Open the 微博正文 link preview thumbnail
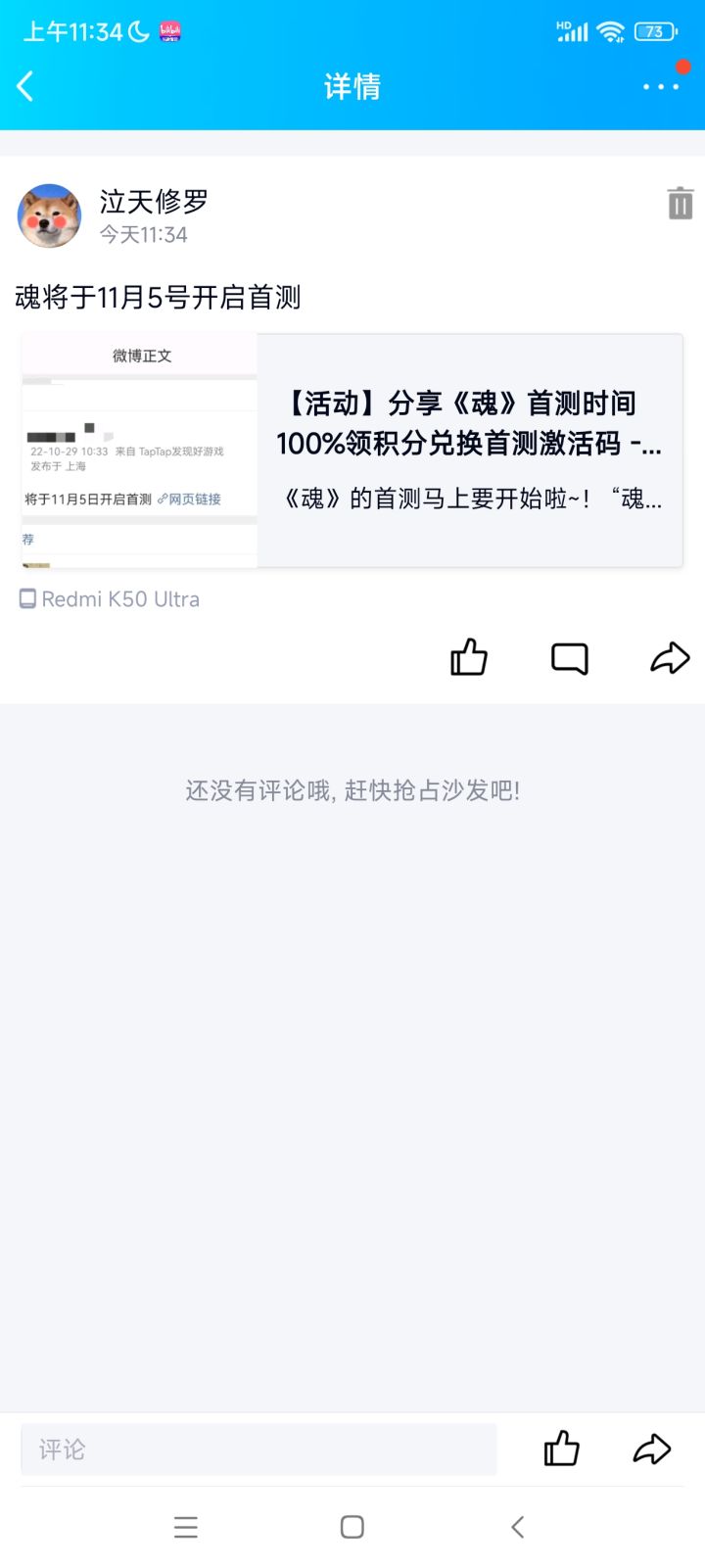Screen dimensions: 705x1568 pos(139,451)
